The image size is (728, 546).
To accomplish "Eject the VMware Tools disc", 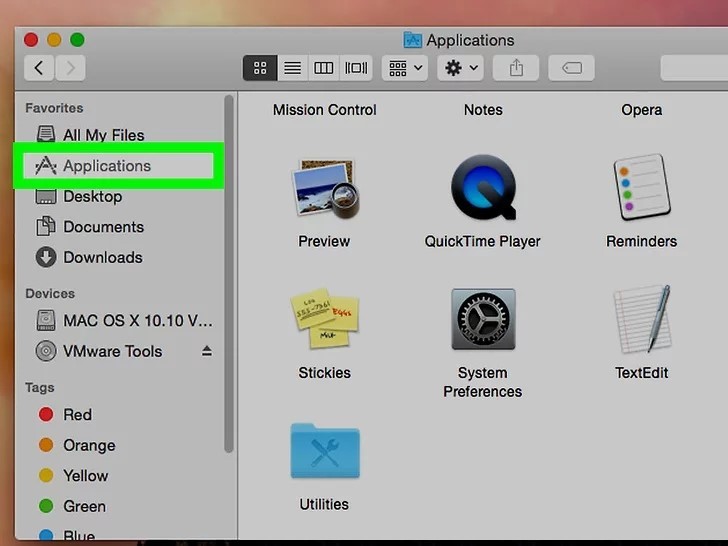I will pos(207,351).
